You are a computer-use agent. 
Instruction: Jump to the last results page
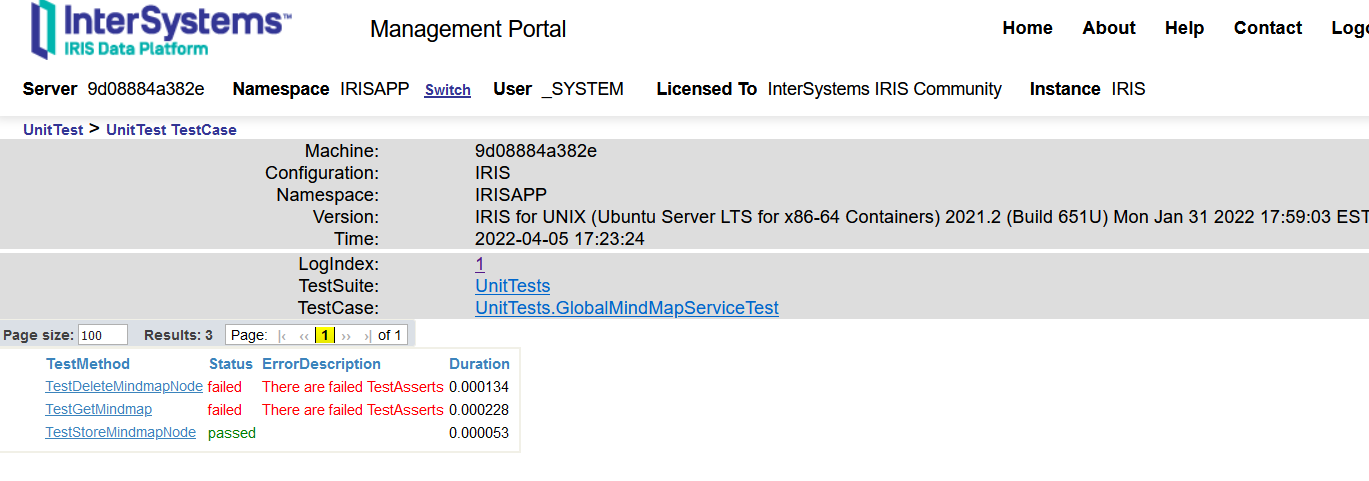pyautogui.click(x=367, y=336)
